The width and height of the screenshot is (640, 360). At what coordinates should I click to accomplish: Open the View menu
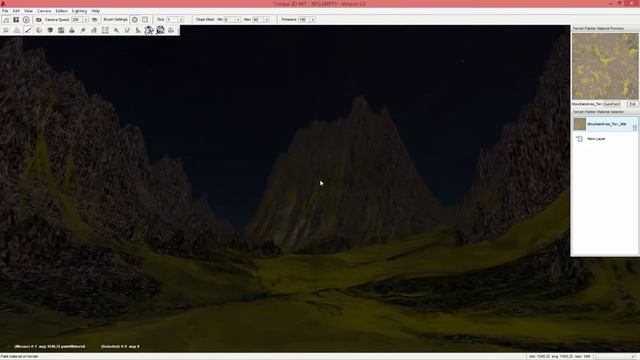click(x=28, y=11)
